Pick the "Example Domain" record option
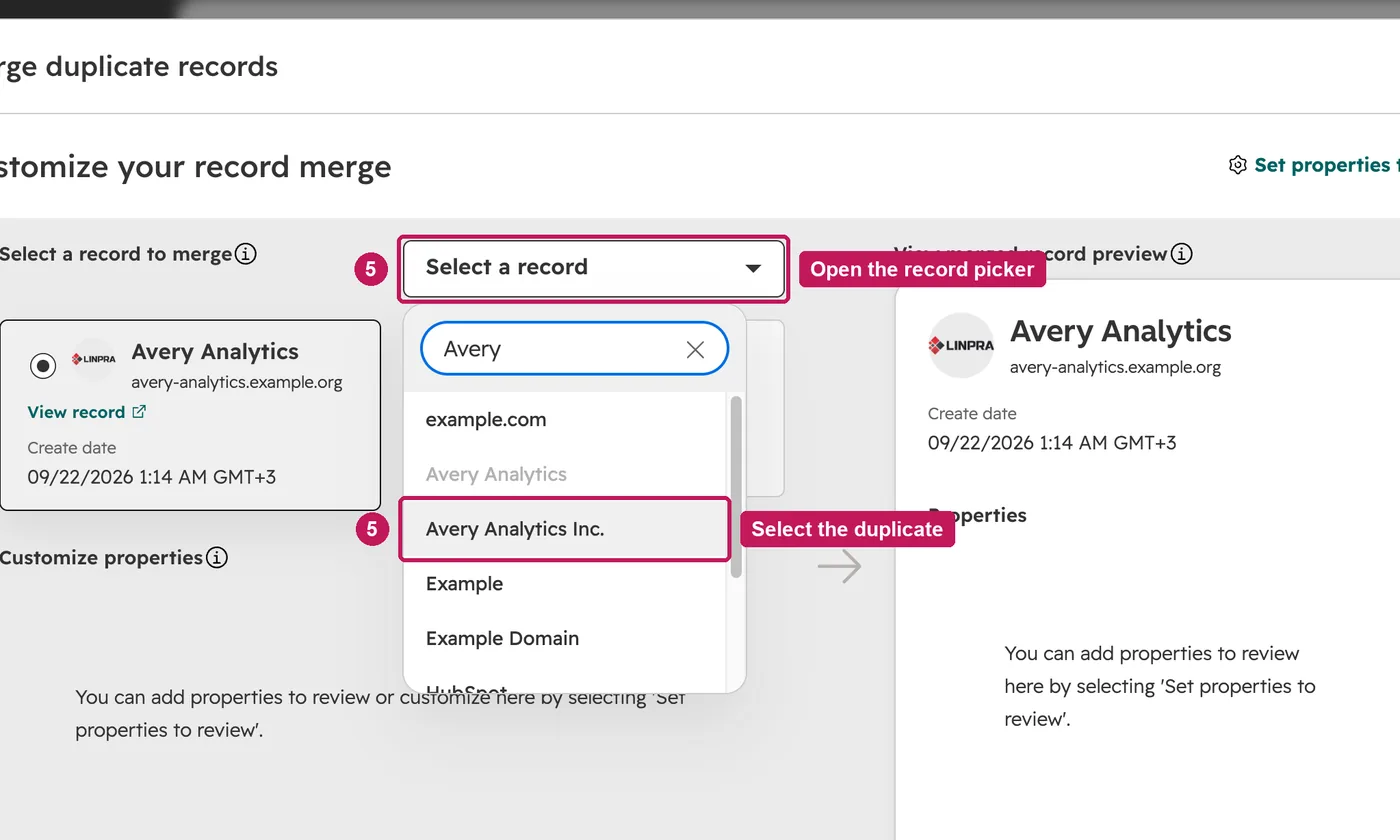Viewport: 1400px width, 840px height. [565, 638]
